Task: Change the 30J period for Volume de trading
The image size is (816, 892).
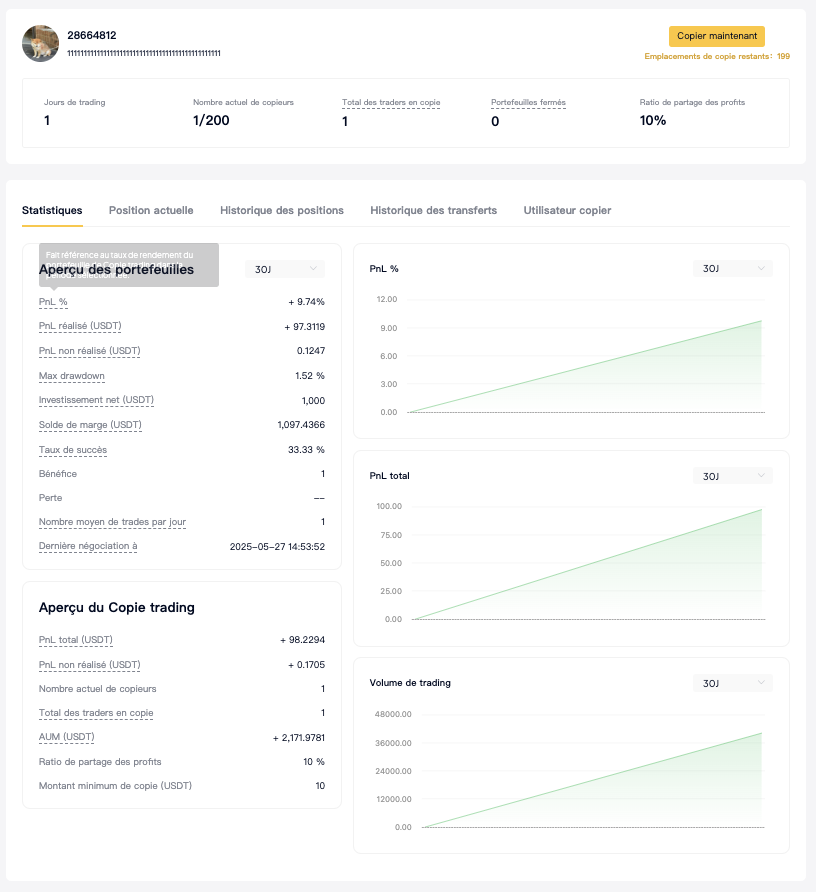Action: [732, 683]
